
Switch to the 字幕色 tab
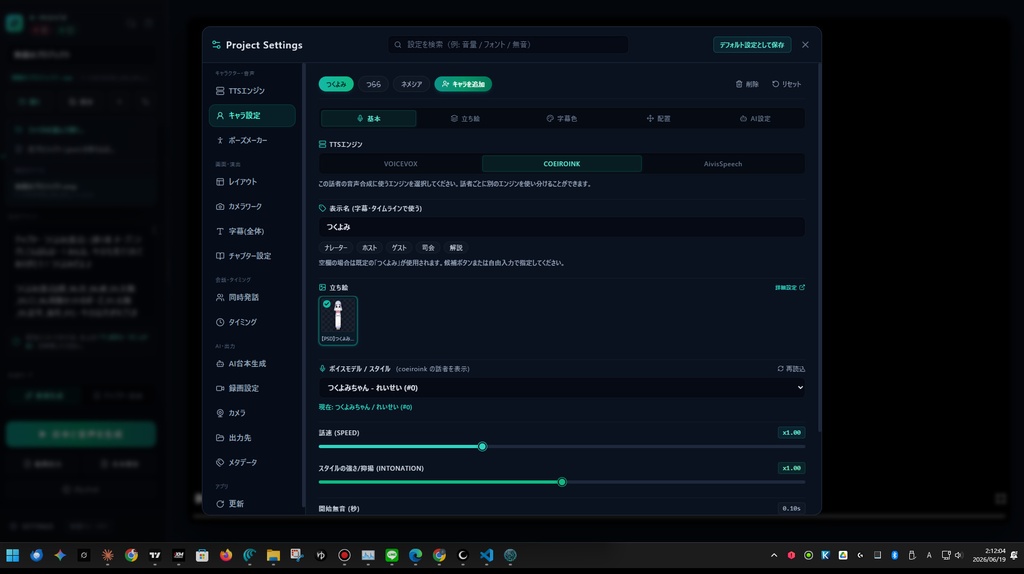[562, 119]
